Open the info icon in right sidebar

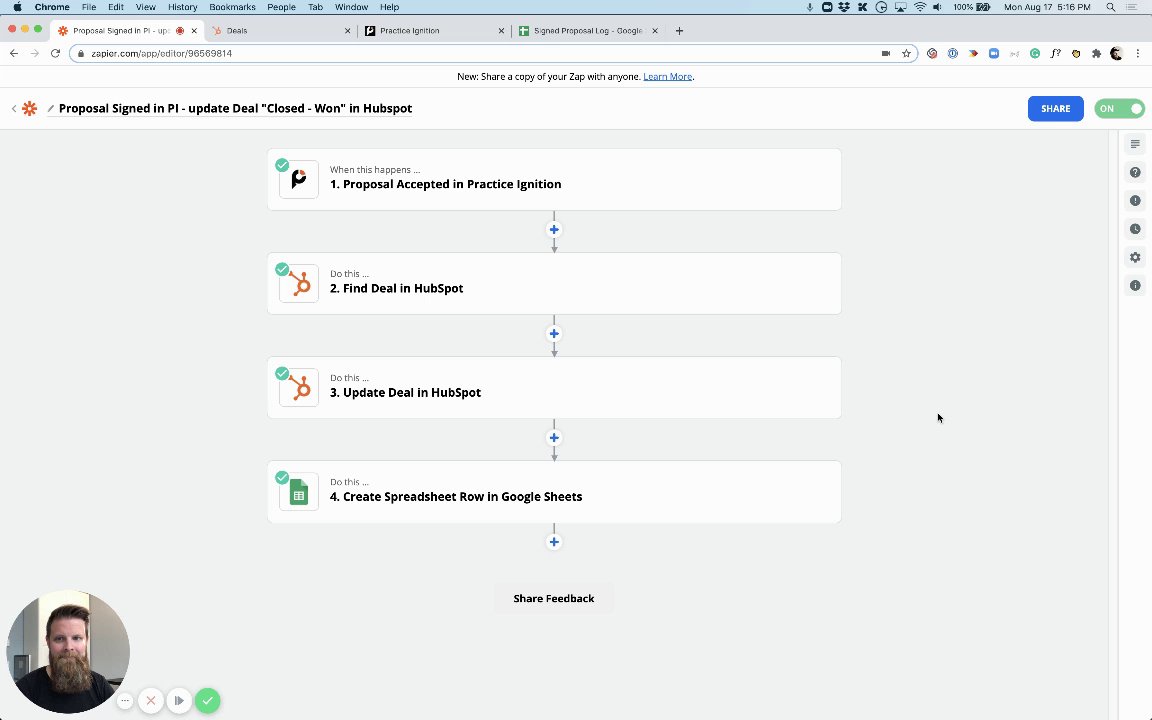[1135, 285]
